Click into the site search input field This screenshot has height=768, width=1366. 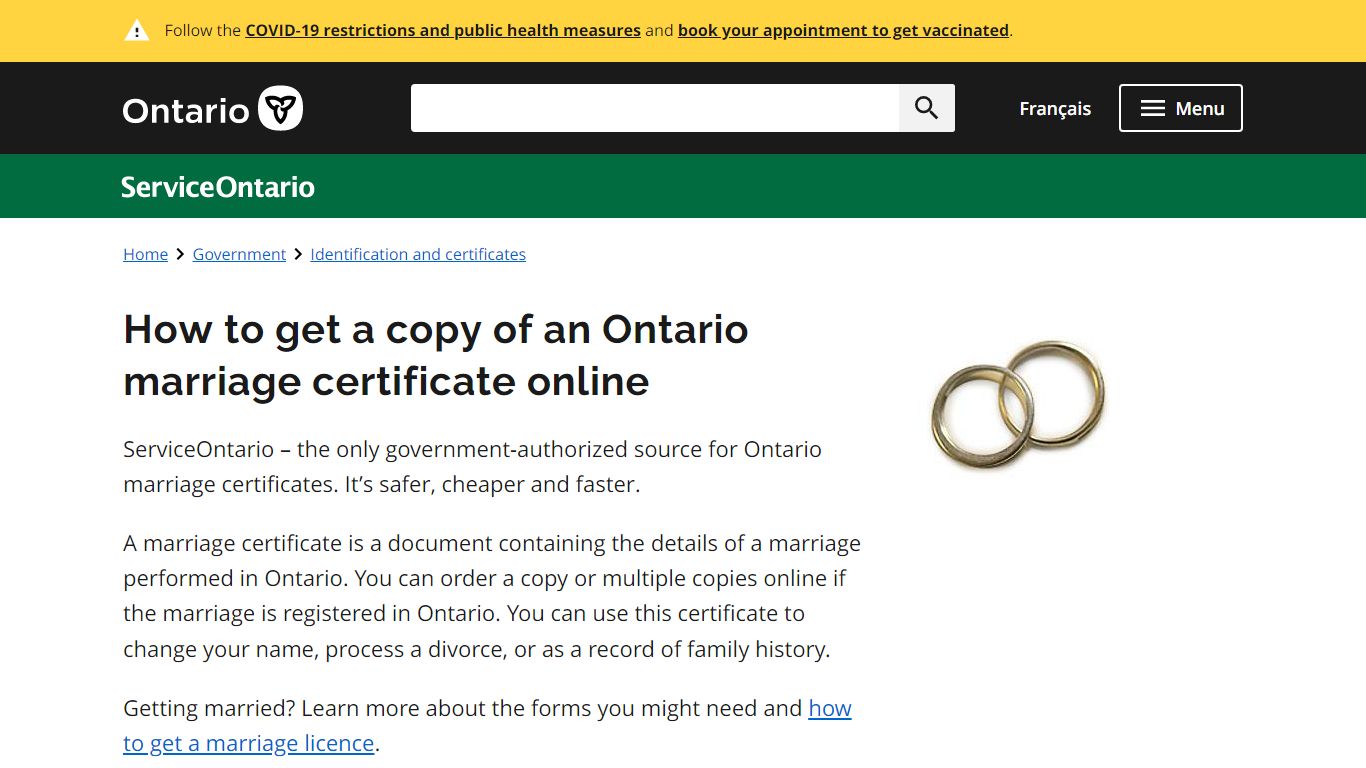coord(655,108)
